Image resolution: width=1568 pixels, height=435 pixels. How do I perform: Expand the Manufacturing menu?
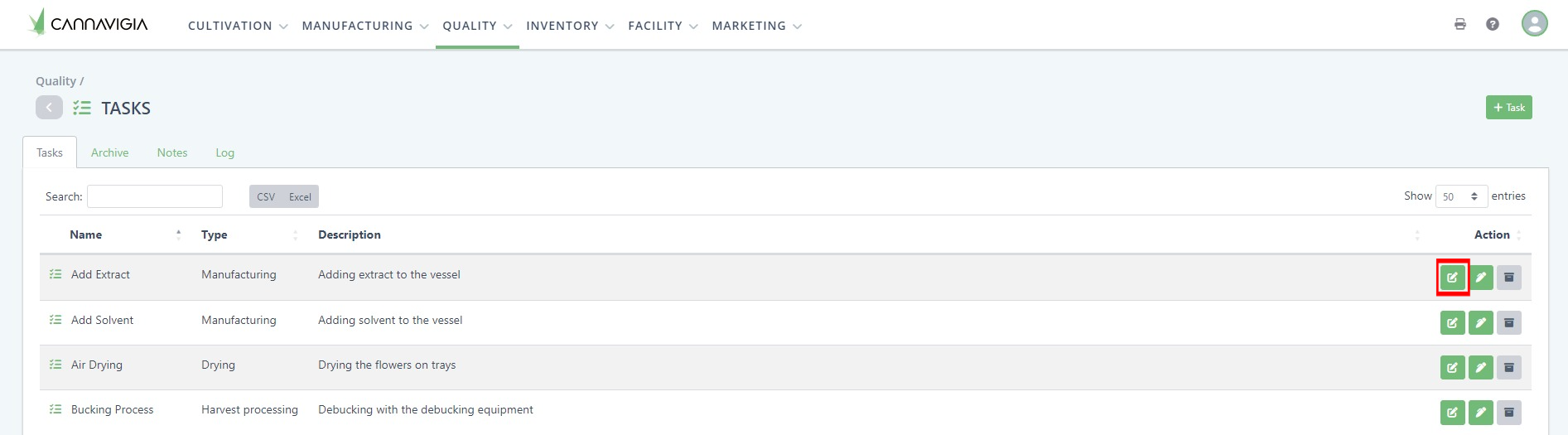click(x=364, y=26)
